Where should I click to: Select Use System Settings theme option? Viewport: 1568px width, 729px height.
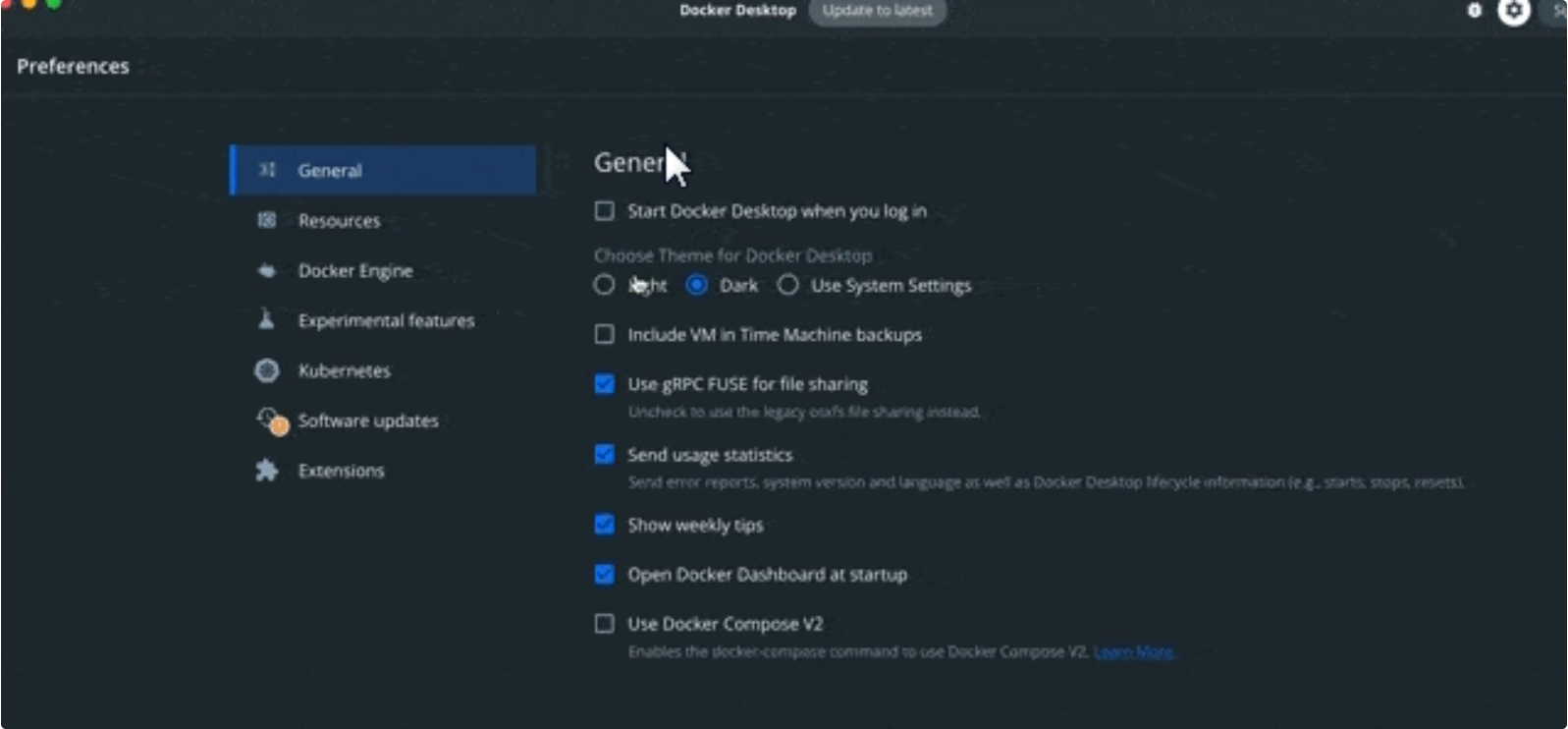tap(787, 285)
